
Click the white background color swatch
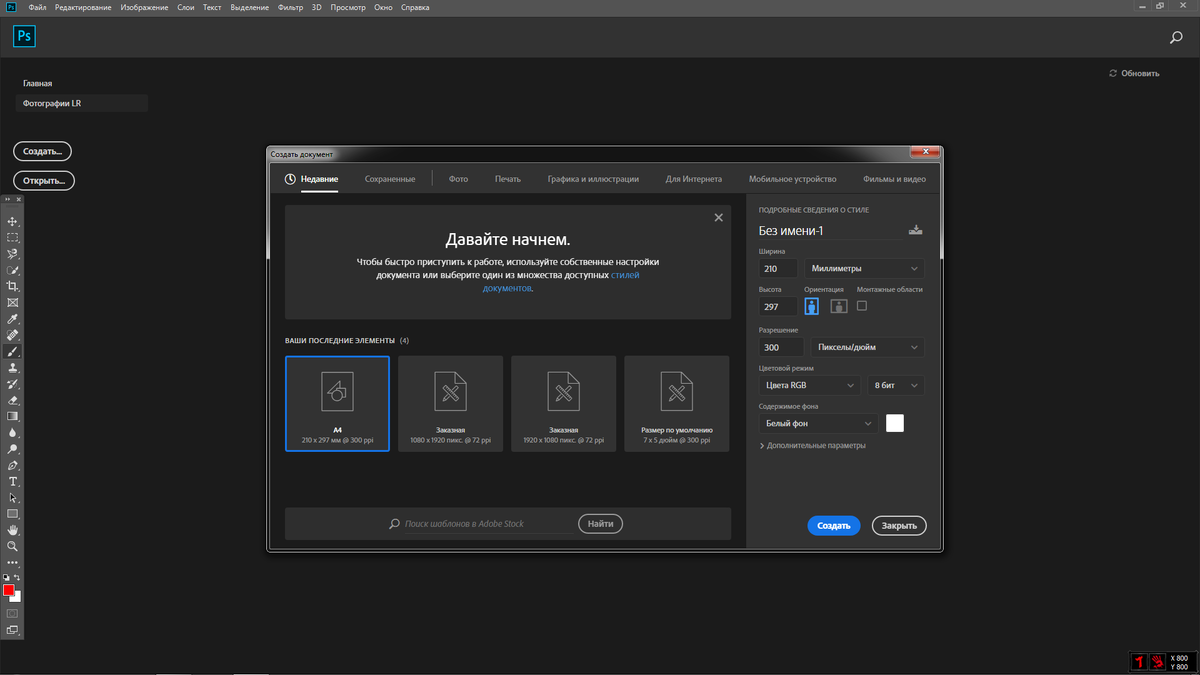click(17, 596)
